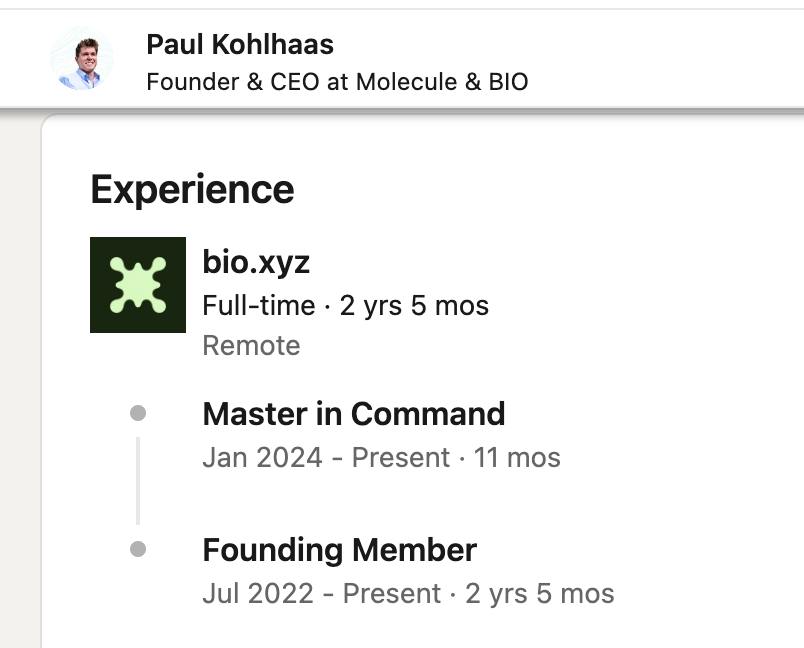Click the bullet dot beside Master in Command
The image size is (804, 648).
[138, 413]
